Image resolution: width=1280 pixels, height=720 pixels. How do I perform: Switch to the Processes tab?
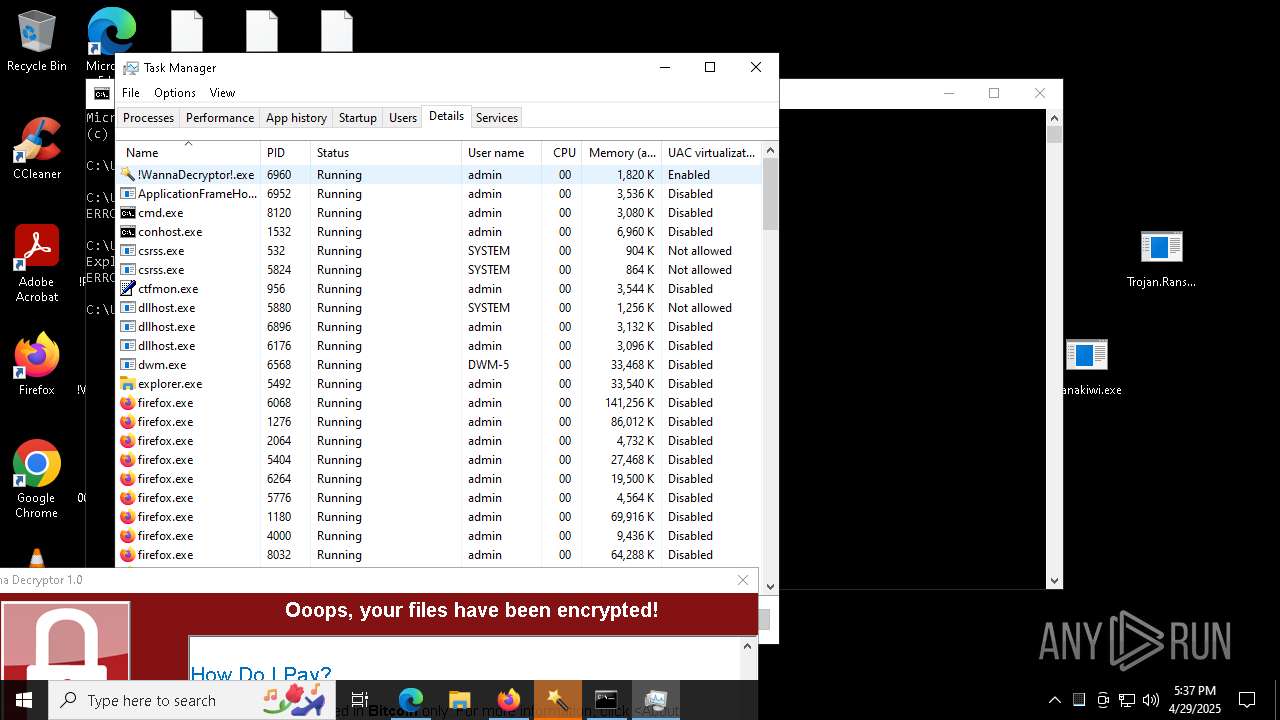point(148,118)
